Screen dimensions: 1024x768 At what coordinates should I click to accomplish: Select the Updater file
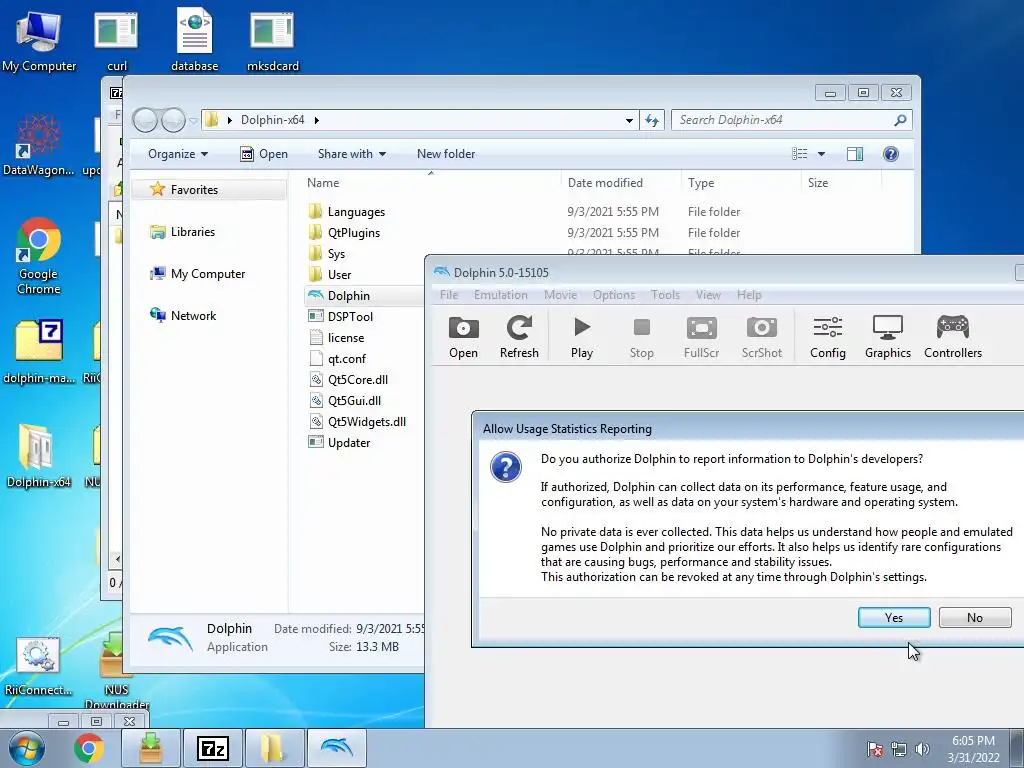coord(349,443)
